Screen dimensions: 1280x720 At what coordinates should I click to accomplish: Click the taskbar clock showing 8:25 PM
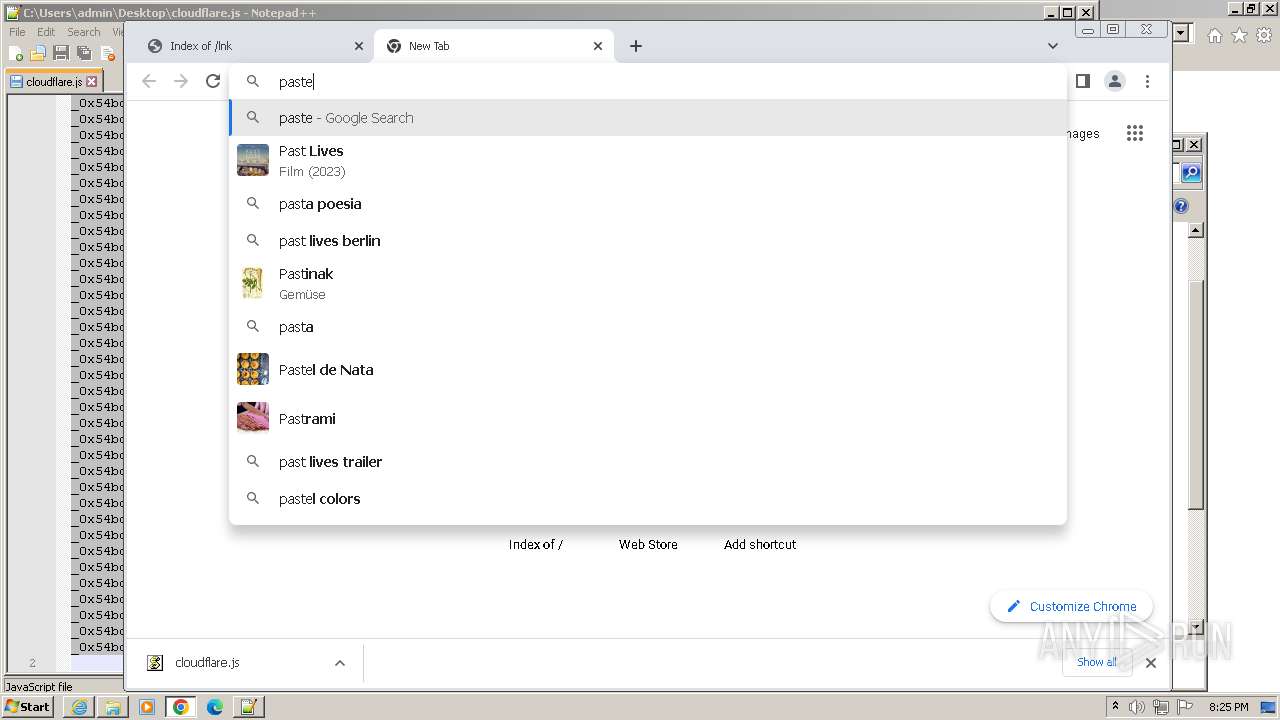(1229, 707)
